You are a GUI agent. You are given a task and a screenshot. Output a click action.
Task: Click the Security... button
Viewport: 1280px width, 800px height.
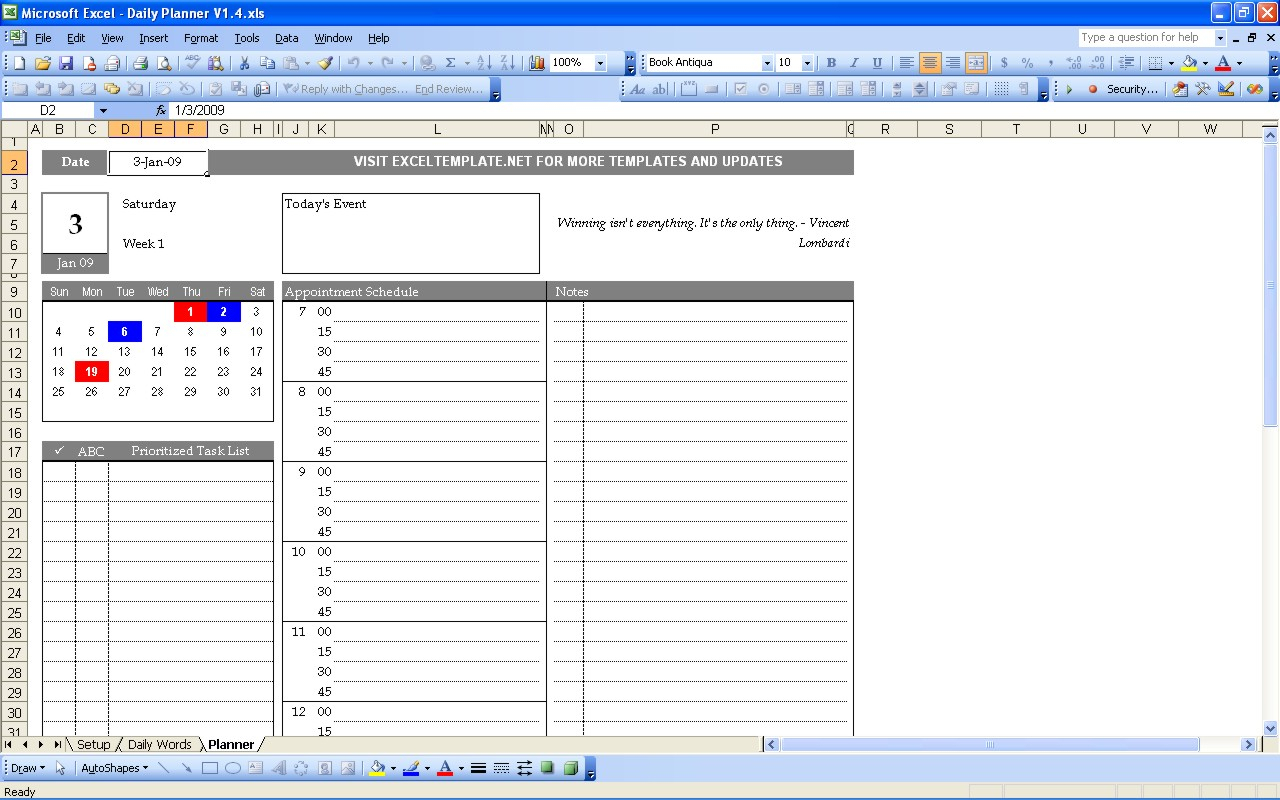click(x=1132, y=89)
